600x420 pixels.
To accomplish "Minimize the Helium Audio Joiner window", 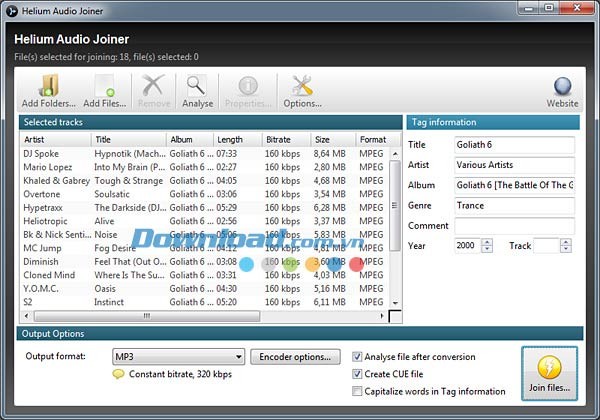I will (x=529, y=8).
